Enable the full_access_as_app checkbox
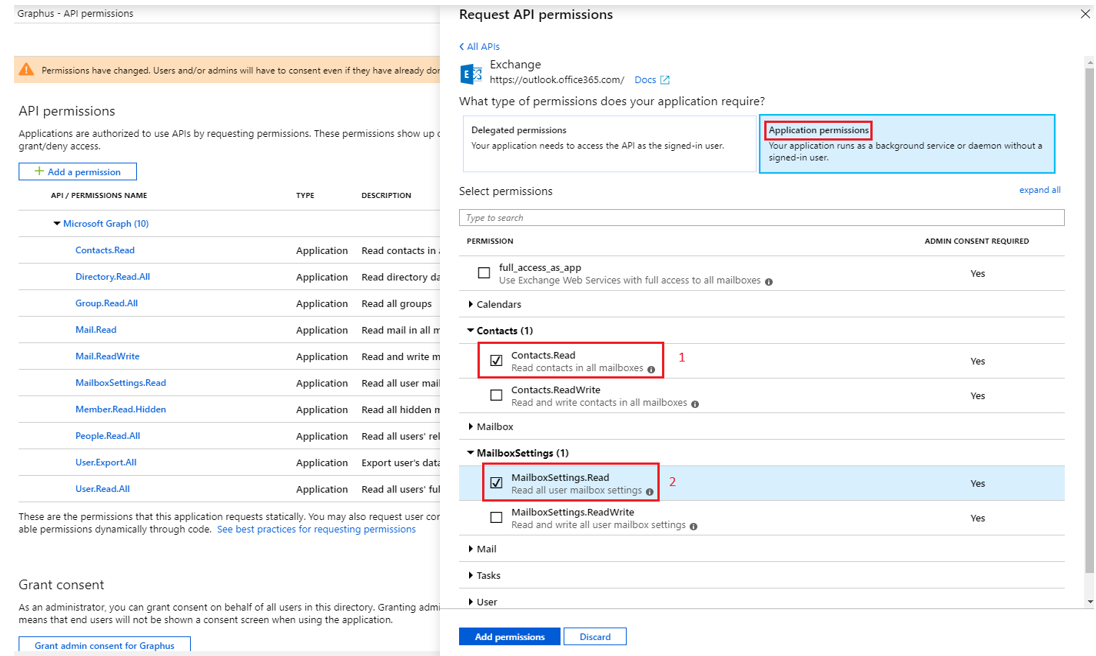Image resolution: width=1096 pixels, height=656 pixels. tap(484, 272)
